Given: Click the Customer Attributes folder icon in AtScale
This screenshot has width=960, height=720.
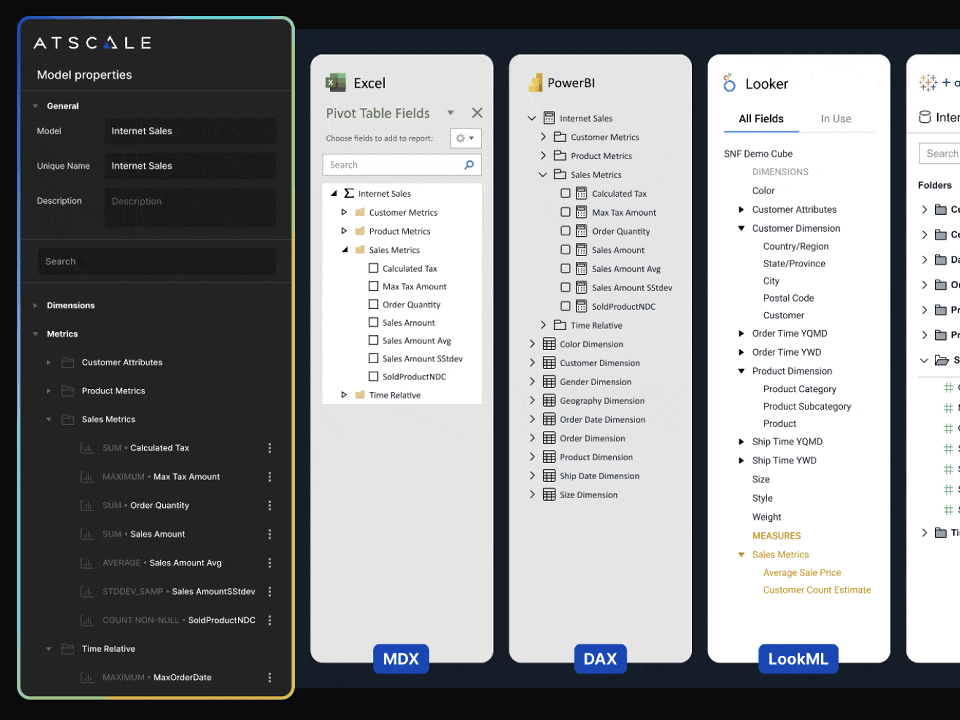Looking at the screenshot, I should pyautogui.click(x=67, y=362).
